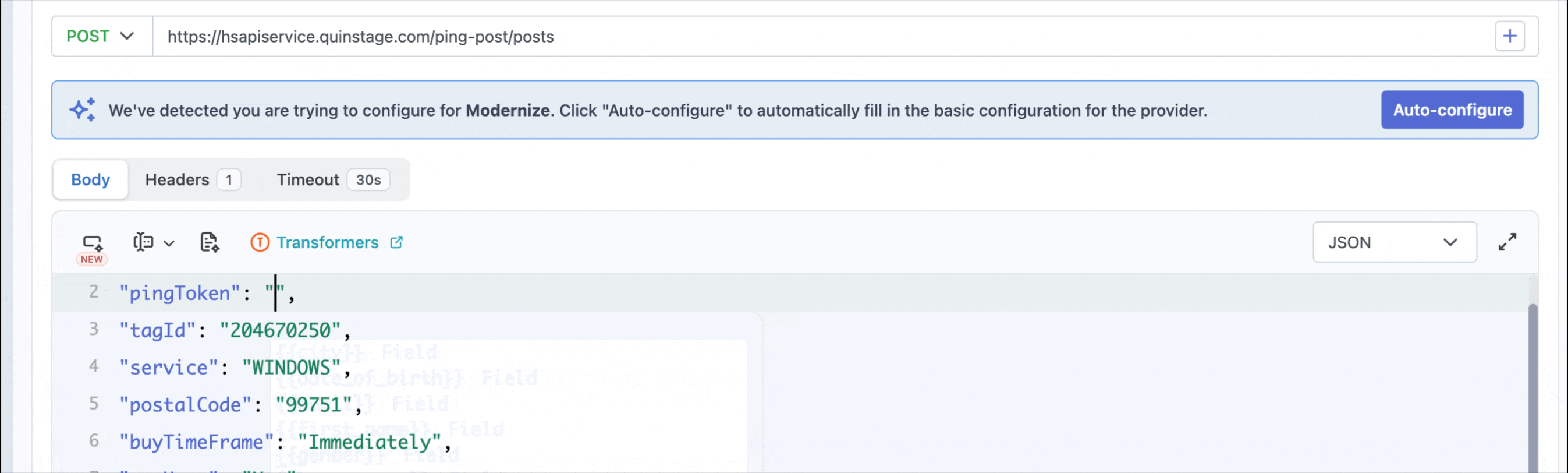Open the JSON format dropdown
Viewport: 1568px width, 473px height.
[x=1394, y=242]
